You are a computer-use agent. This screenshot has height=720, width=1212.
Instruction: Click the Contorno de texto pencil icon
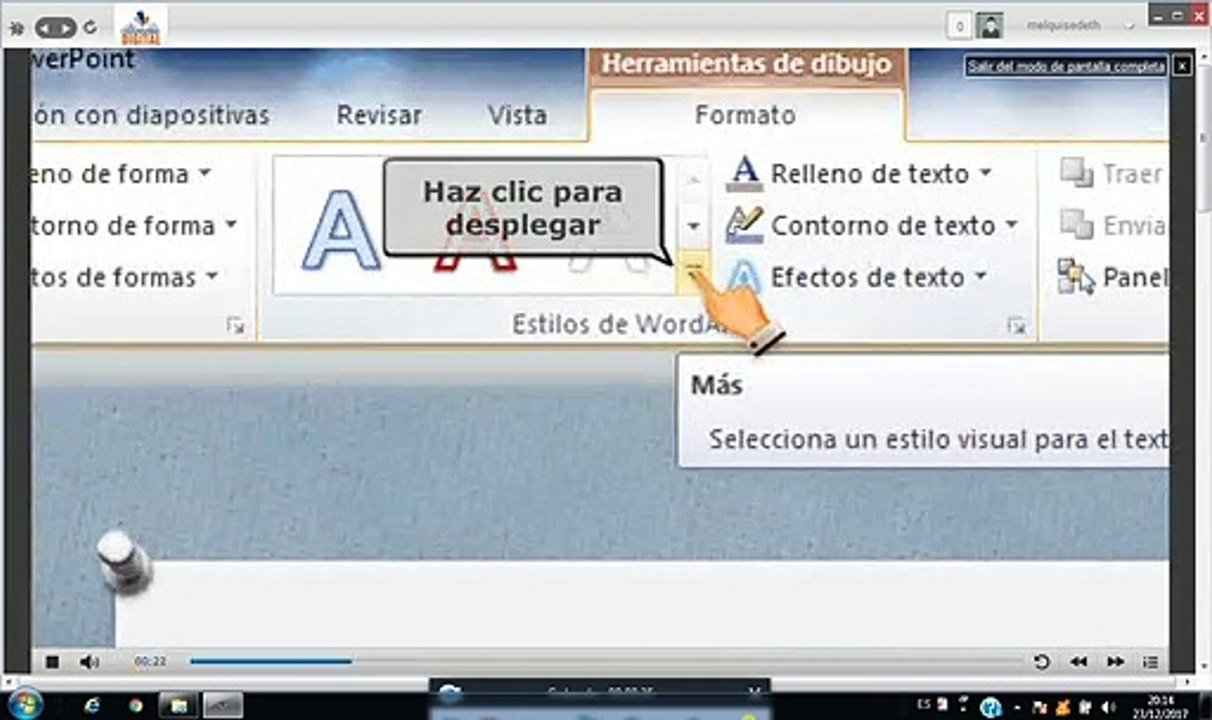pos(744,225)
